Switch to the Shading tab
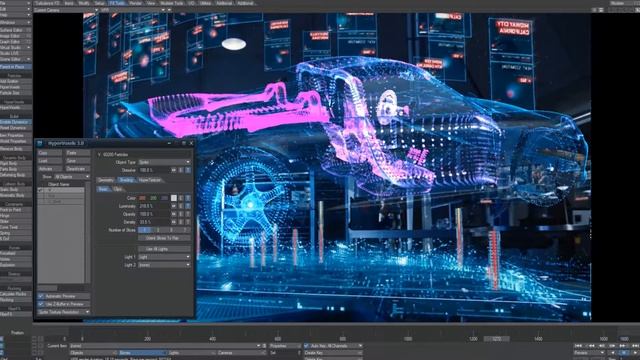This screenshot has height=360, width=640. click(127, 180)
